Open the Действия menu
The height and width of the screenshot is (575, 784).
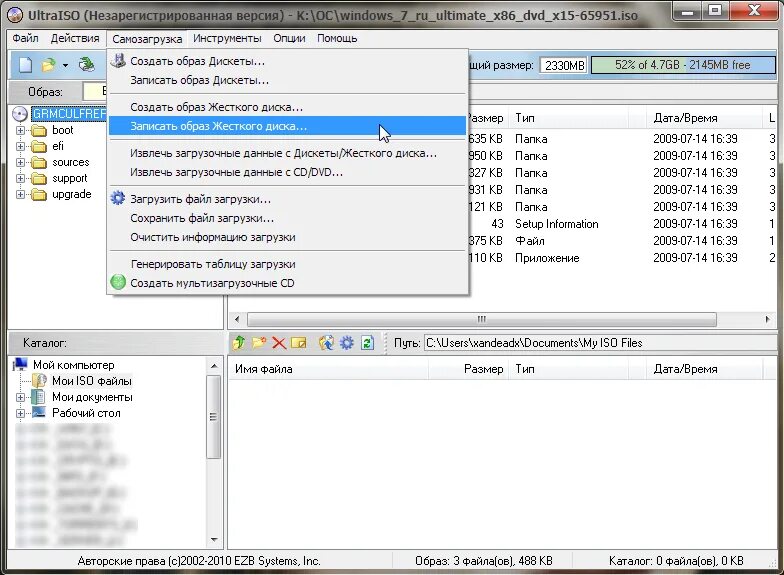tap(75, 38)
